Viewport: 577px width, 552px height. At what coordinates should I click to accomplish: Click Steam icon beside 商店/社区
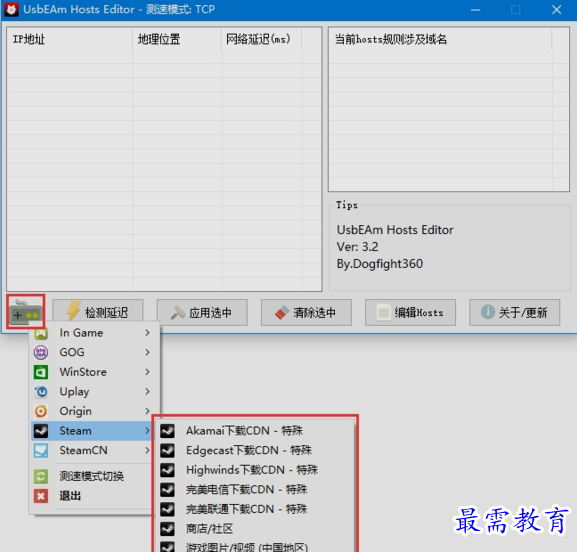tap(167, 529)
